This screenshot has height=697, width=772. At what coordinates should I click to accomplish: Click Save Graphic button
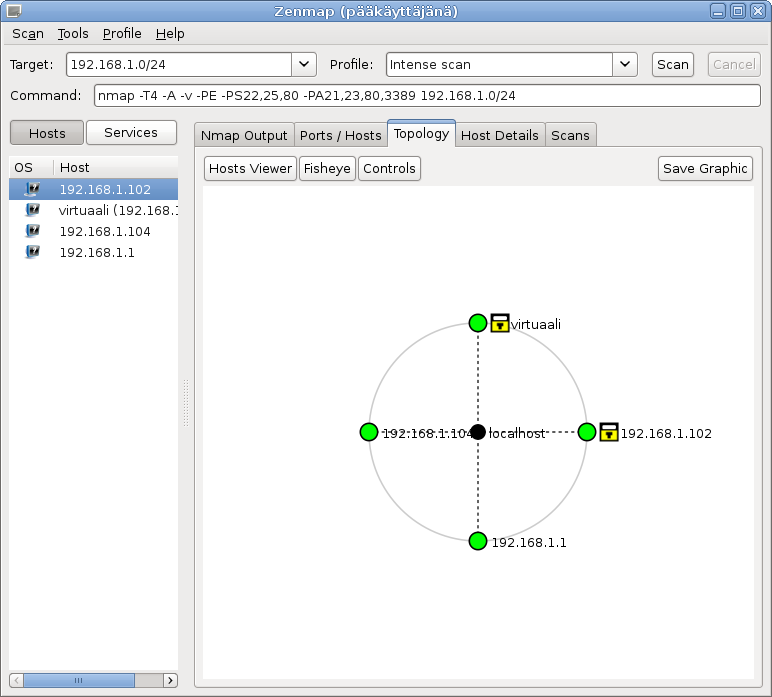[x=705, y=168]
